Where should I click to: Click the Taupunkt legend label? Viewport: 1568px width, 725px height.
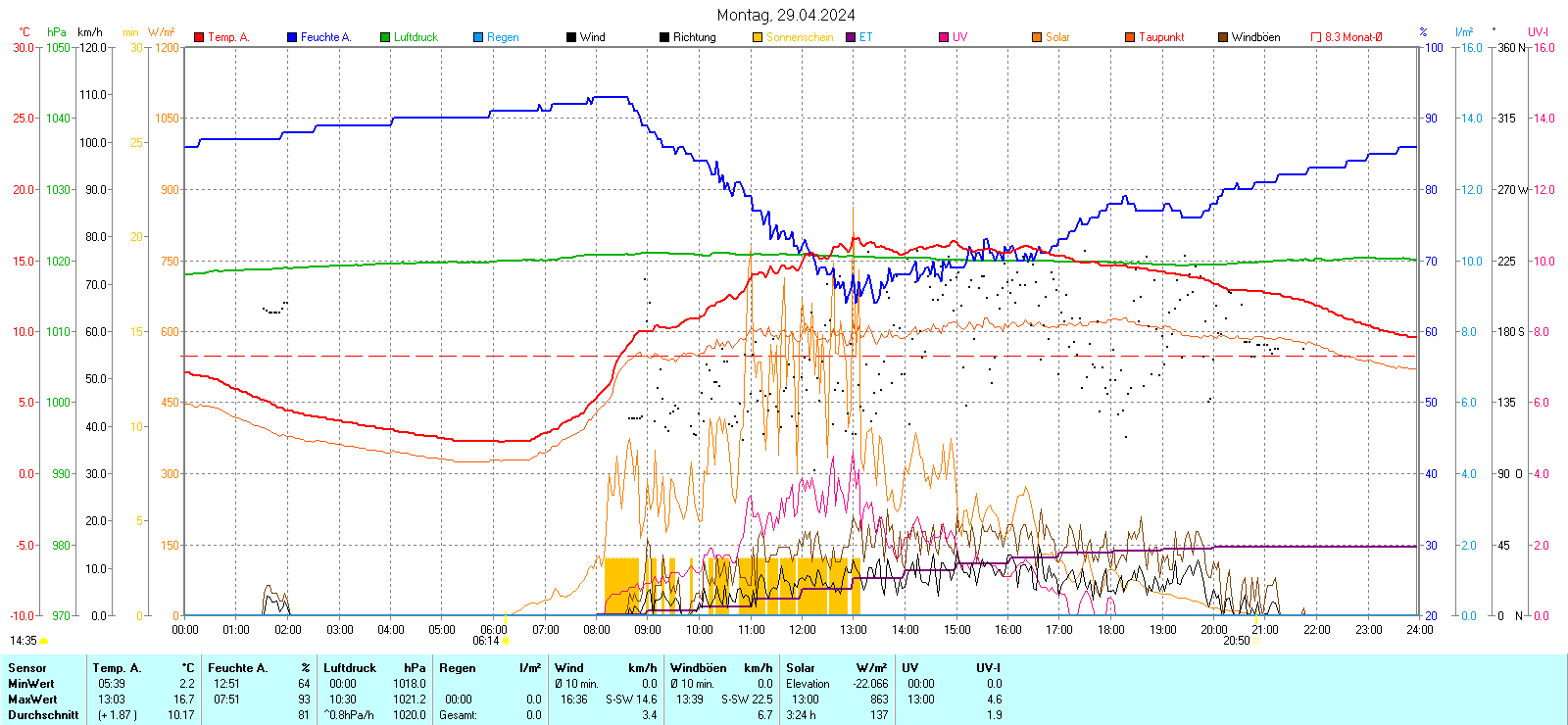[1161, 37]
